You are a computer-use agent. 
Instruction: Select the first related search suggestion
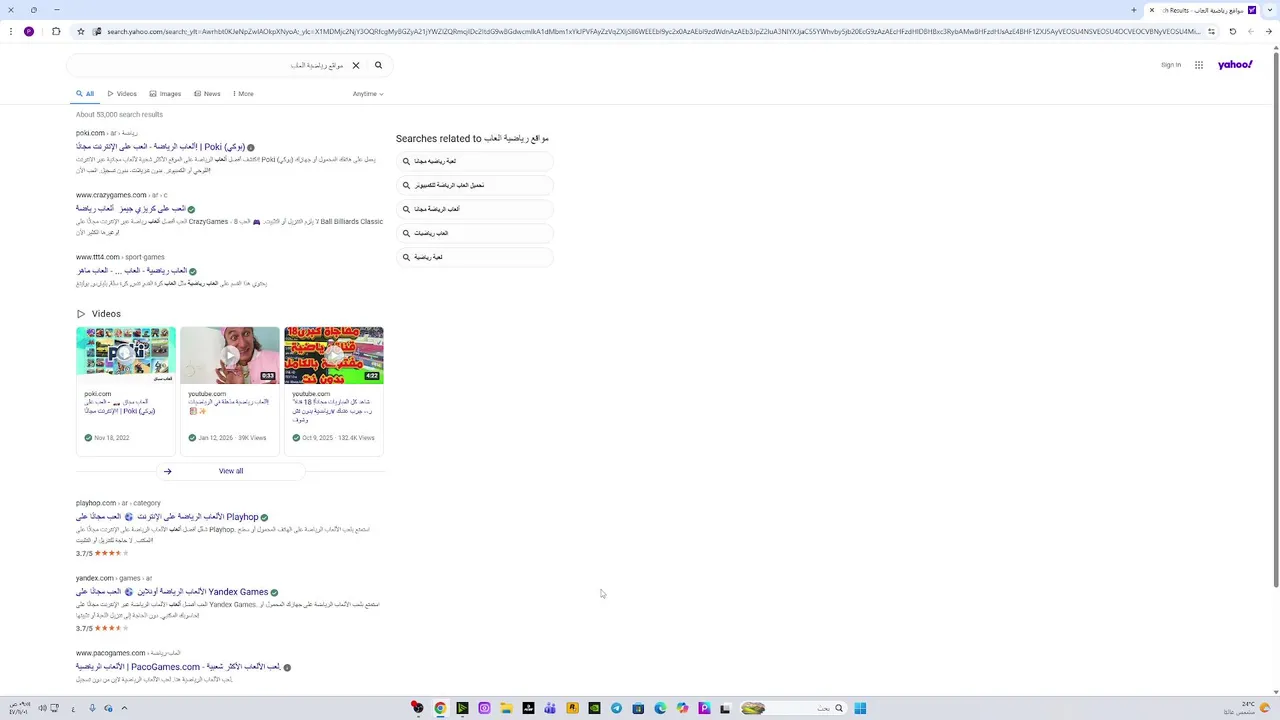coord(475,161)
